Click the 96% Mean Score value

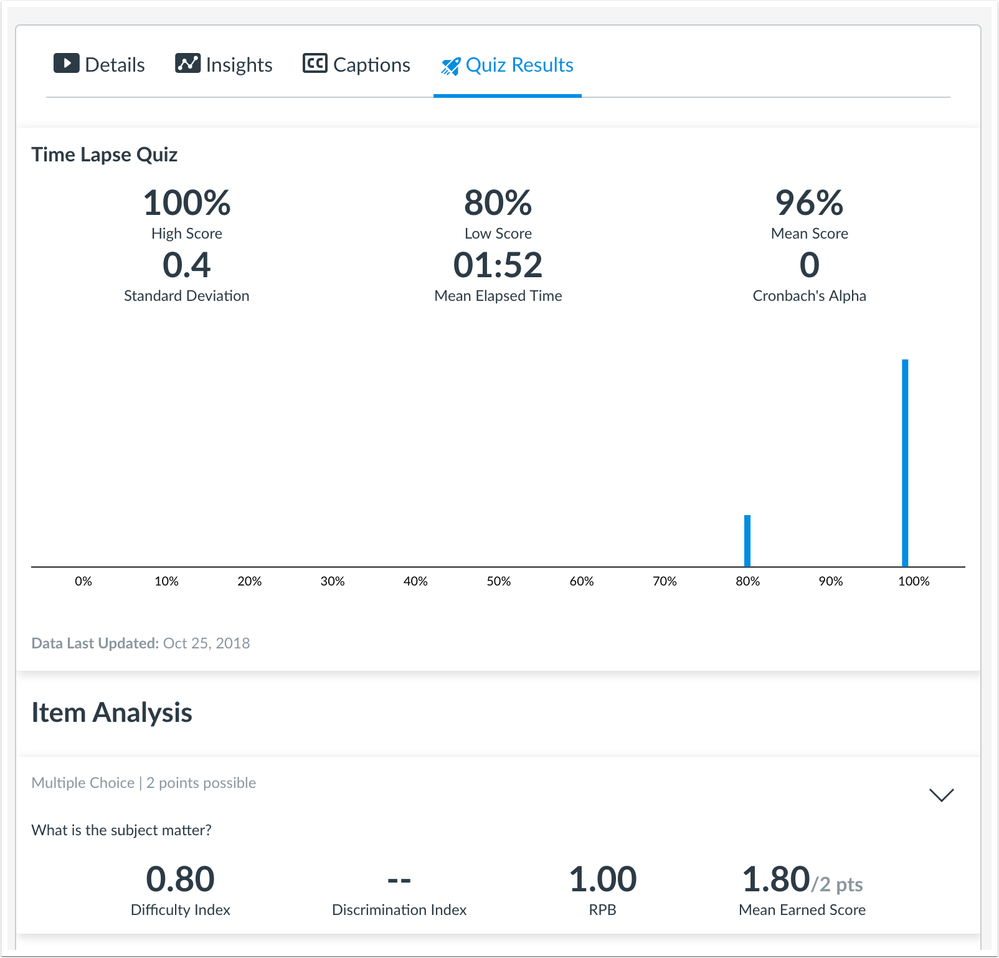[809, 203]
